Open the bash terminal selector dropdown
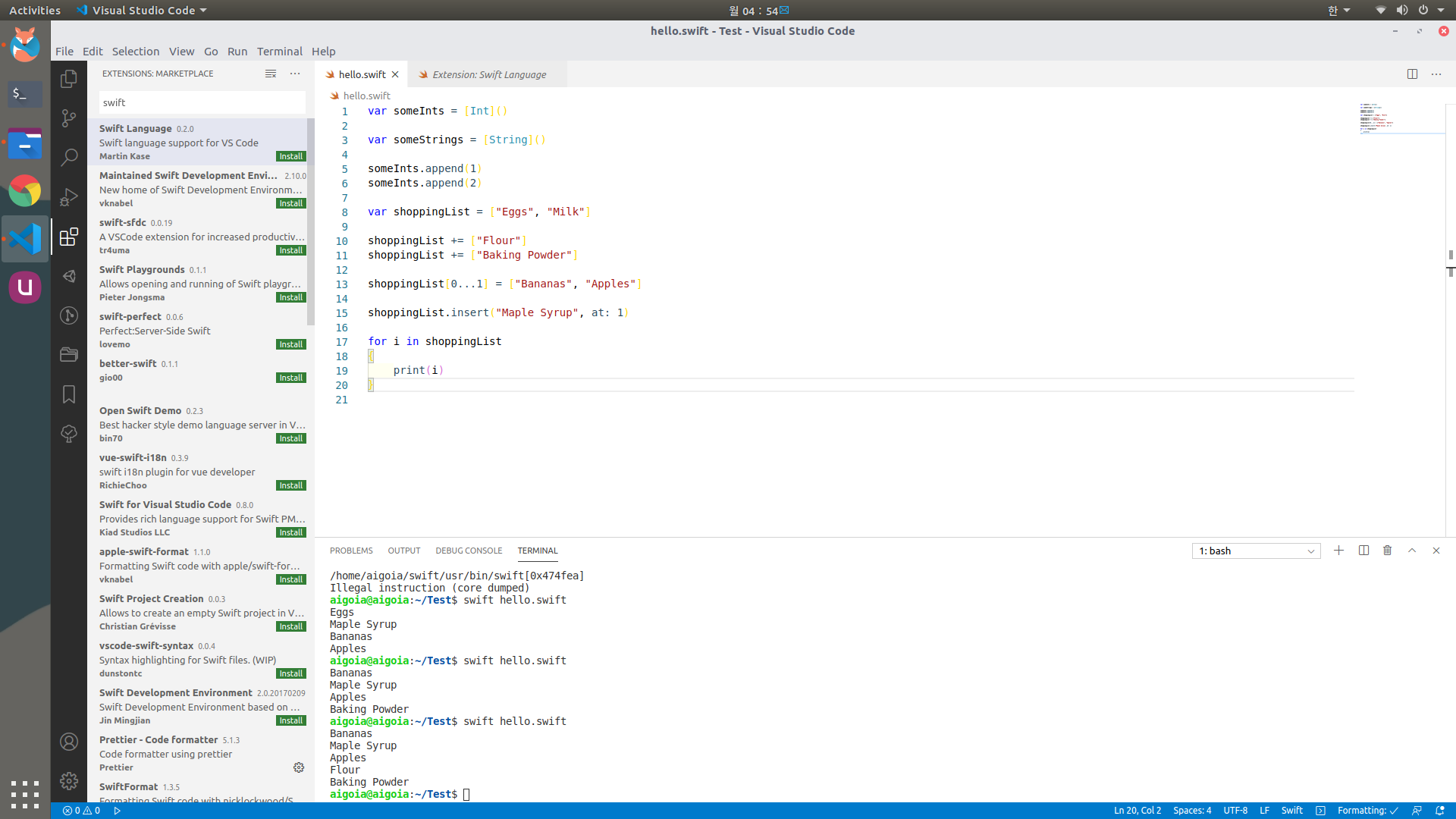The image size is (1456, 819). click(x=1256, y=551)
